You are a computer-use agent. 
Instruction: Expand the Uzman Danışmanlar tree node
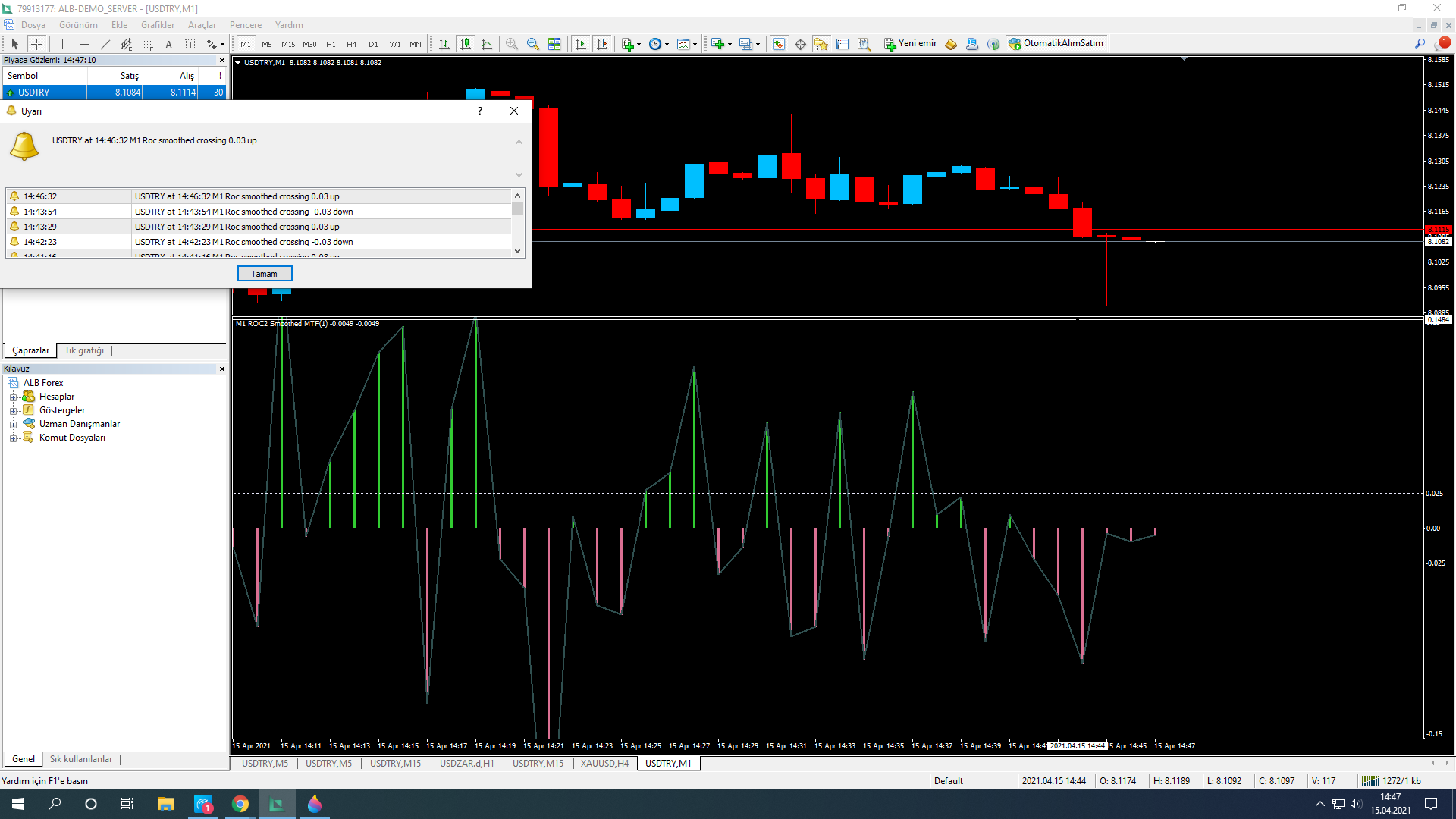(13, 425)
